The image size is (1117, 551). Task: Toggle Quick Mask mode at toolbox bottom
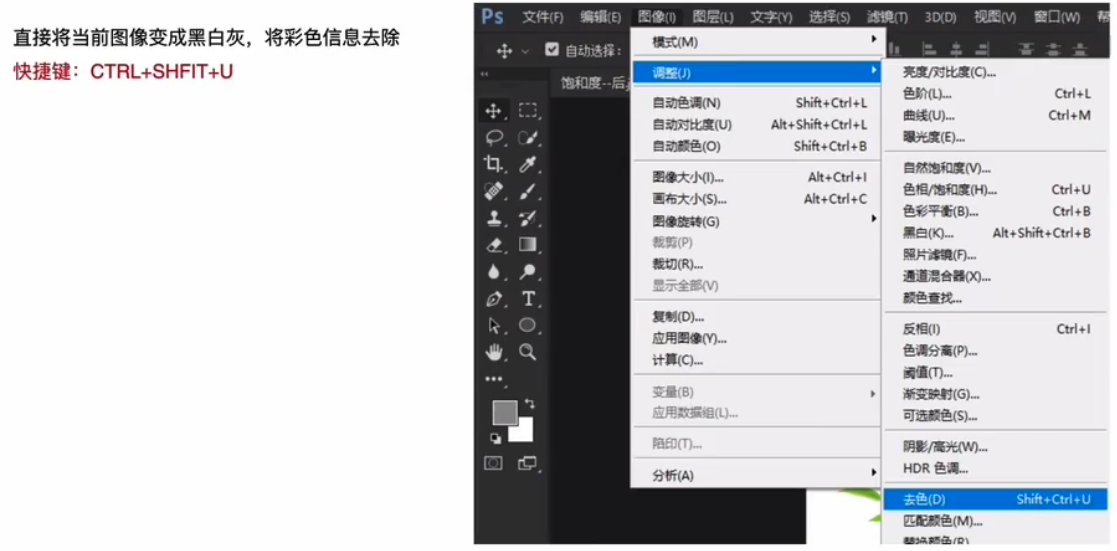[493, 463]
